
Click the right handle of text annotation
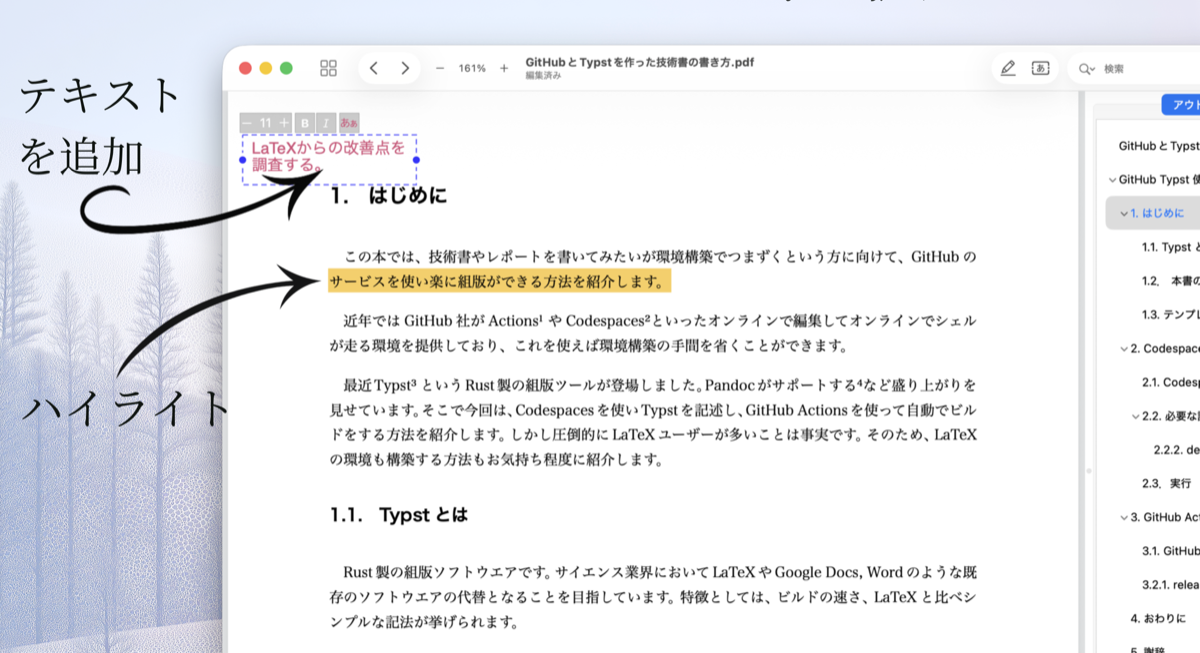coord(416,160)
